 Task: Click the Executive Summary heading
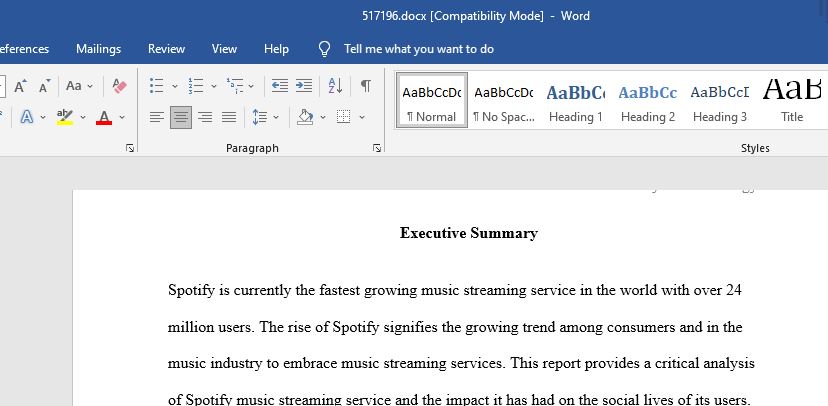point(469,233)
